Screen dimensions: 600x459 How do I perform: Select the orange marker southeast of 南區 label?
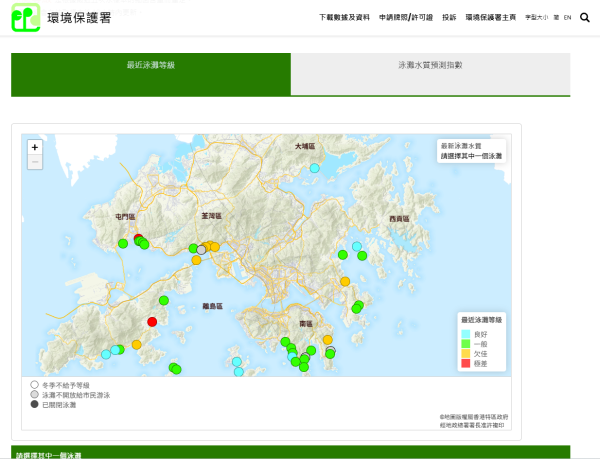coord(328,340)
